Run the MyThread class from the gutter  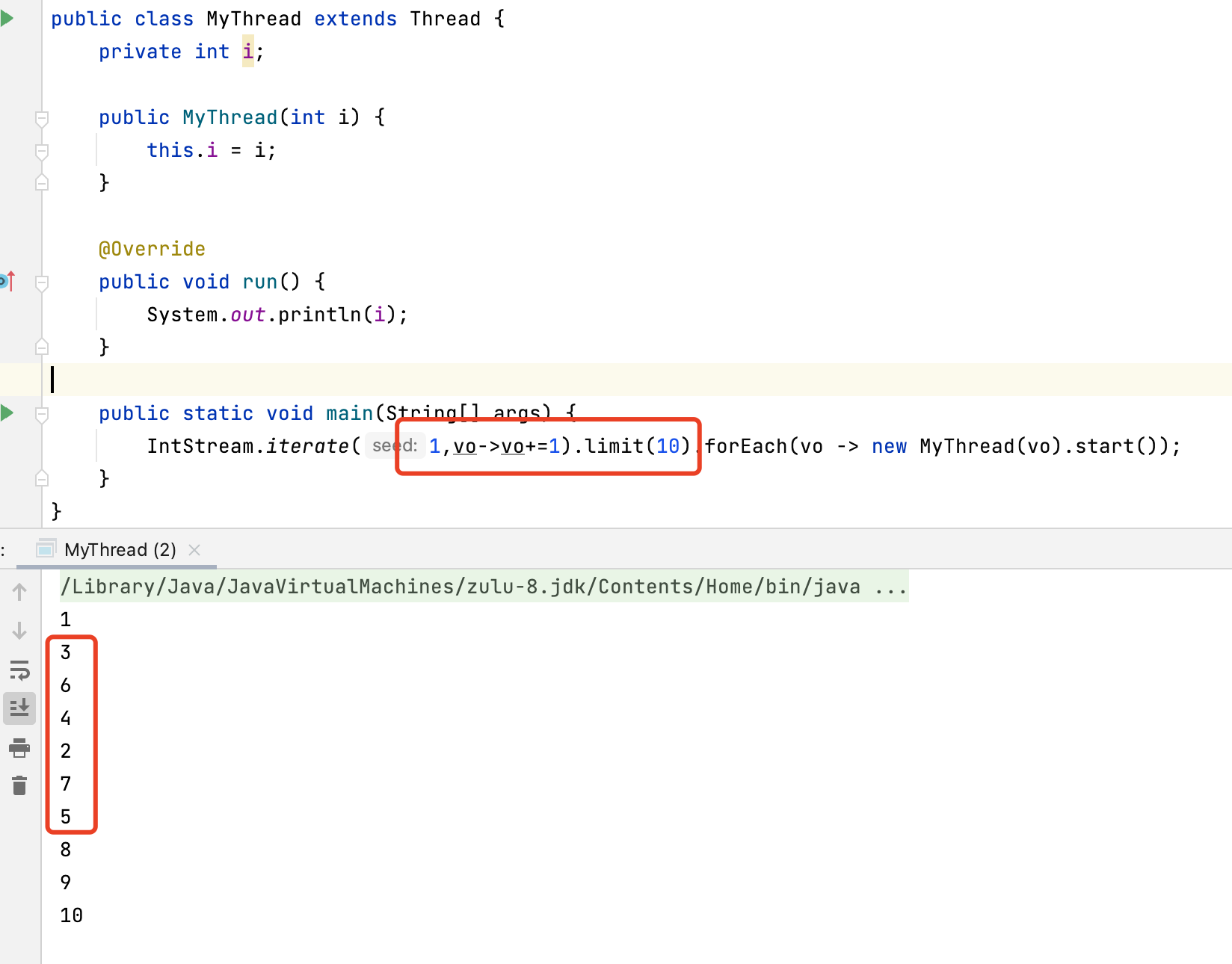pos(7,19)
